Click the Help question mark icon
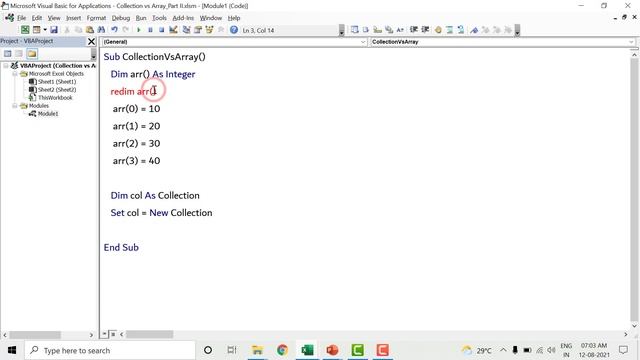 [234, 30]
